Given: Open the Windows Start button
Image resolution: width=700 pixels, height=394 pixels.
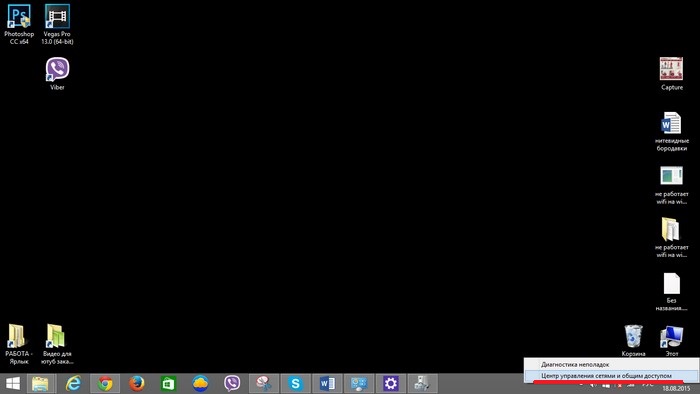Looking at the screenshot, I should point(12,383).
